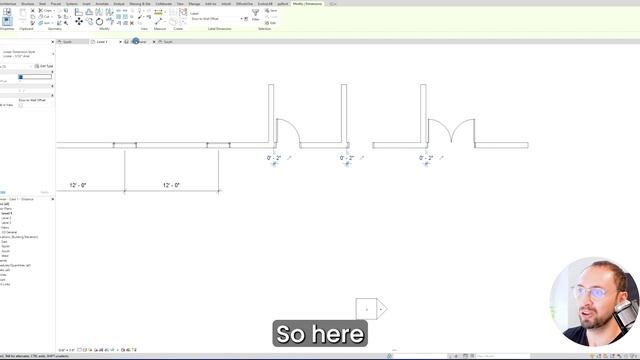Viewport: 640px width, 360px height.
Task: Open the Properties palette button
Action: pyautogui.click(x=7, y=22)
